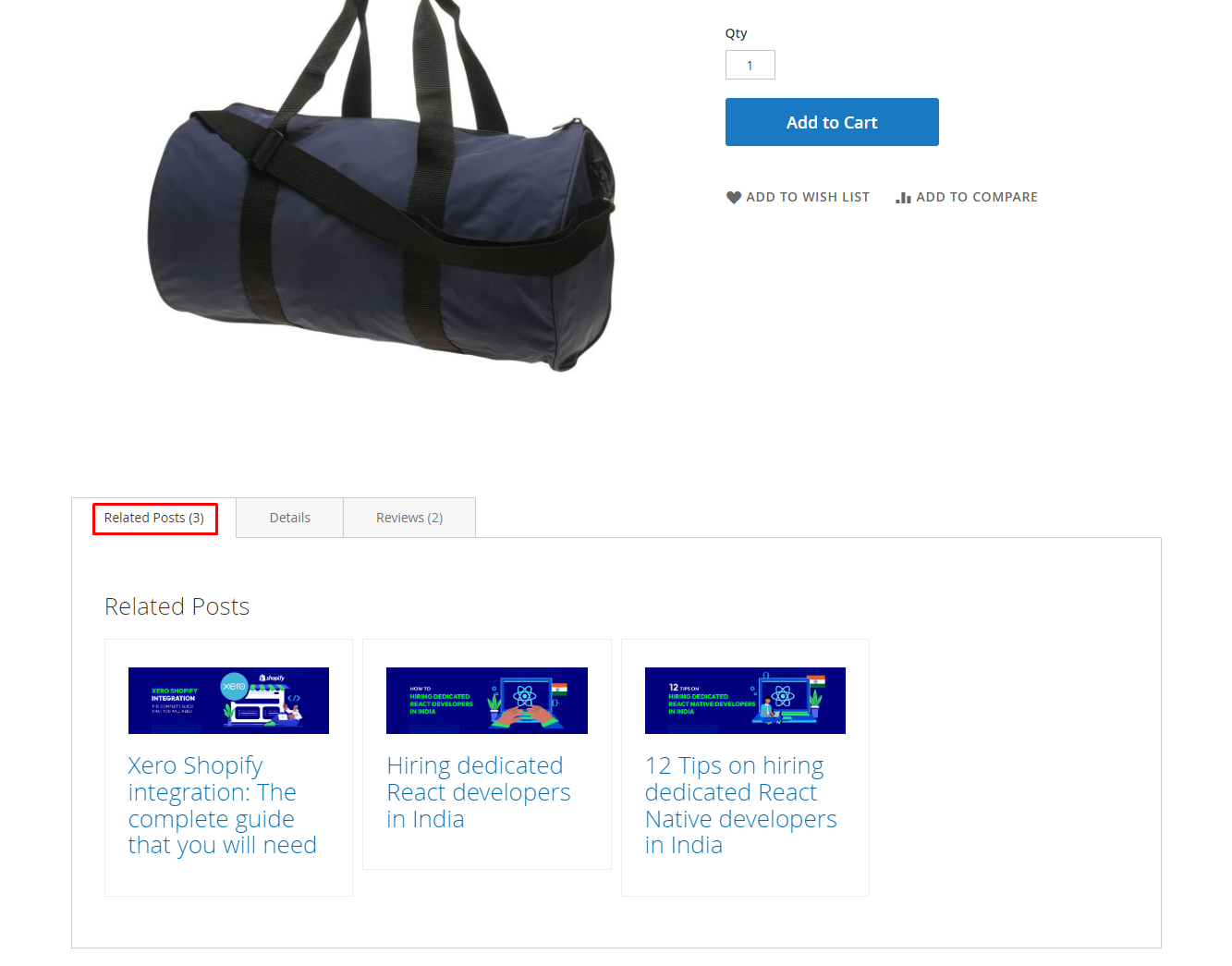Open the Reviews (2) tab

click(x=409, y=518)
